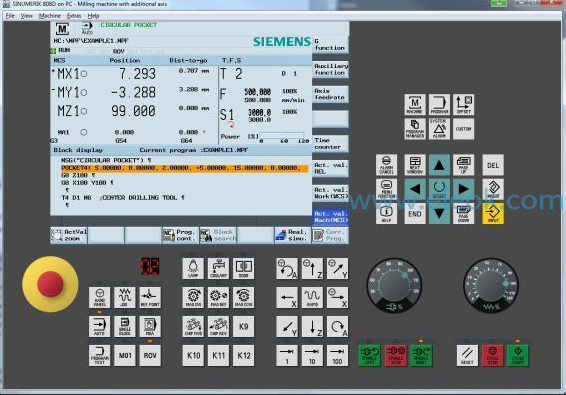Click the left arrow X axis jog key
This screenshot has height=395, width=566.
pos(287,298)
